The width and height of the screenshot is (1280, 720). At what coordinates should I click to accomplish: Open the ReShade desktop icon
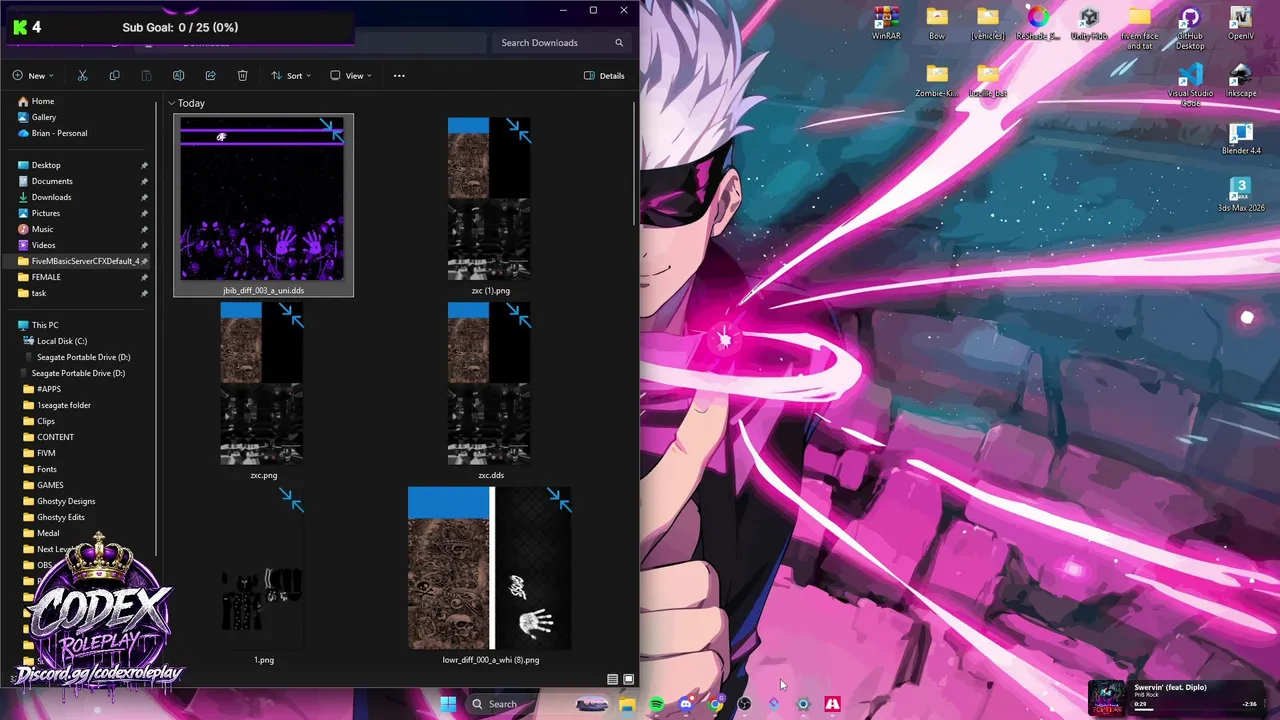pos(1038,24)
